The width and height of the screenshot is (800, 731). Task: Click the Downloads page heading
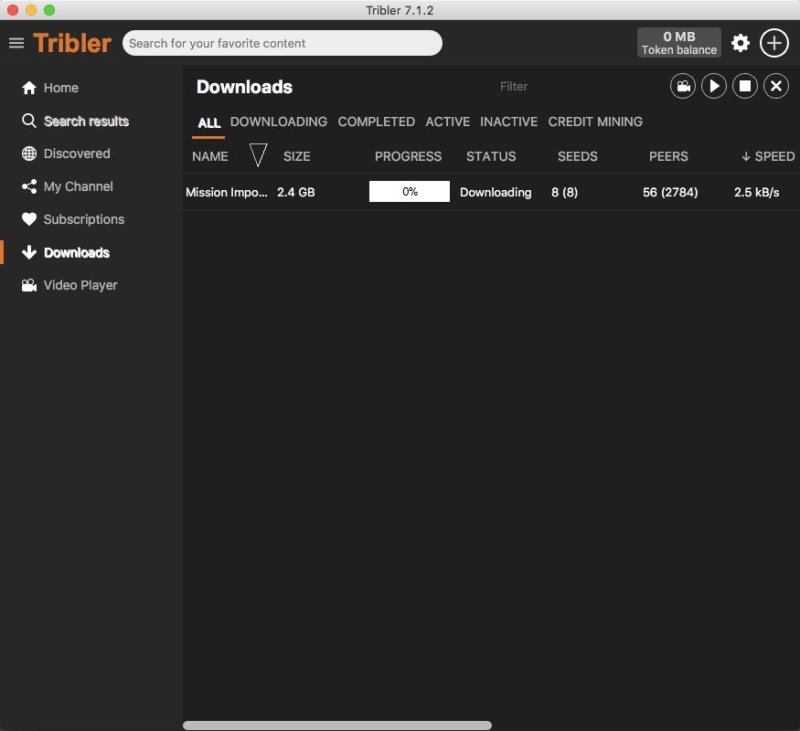(x=244, y=87)
